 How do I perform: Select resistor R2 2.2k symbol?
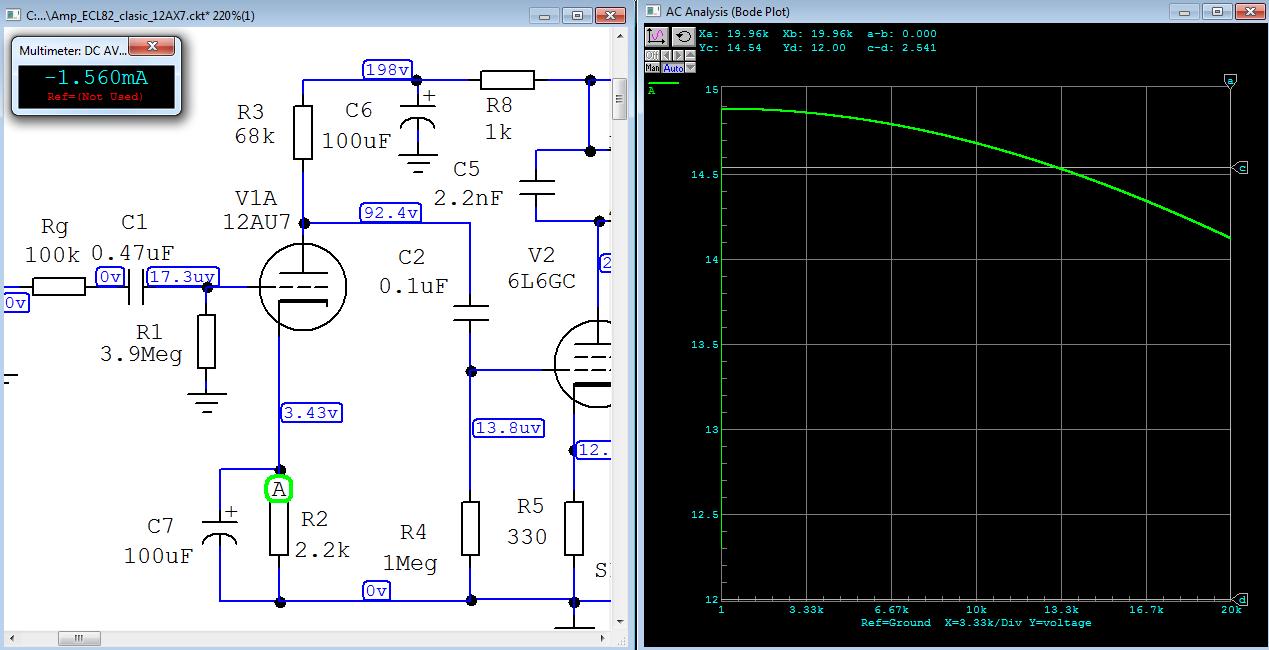[280, 529]
